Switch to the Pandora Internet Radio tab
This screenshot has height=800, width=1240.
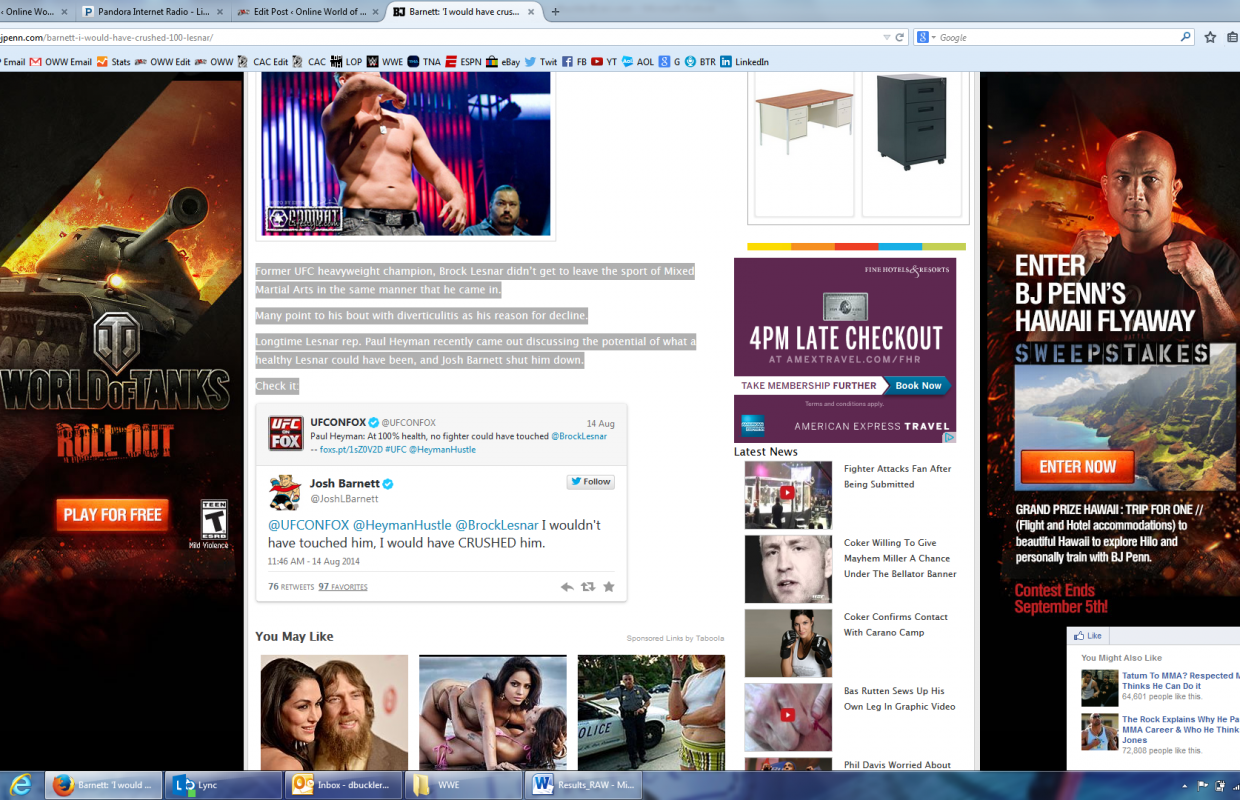pyautogui.click(x=150, y=12)
